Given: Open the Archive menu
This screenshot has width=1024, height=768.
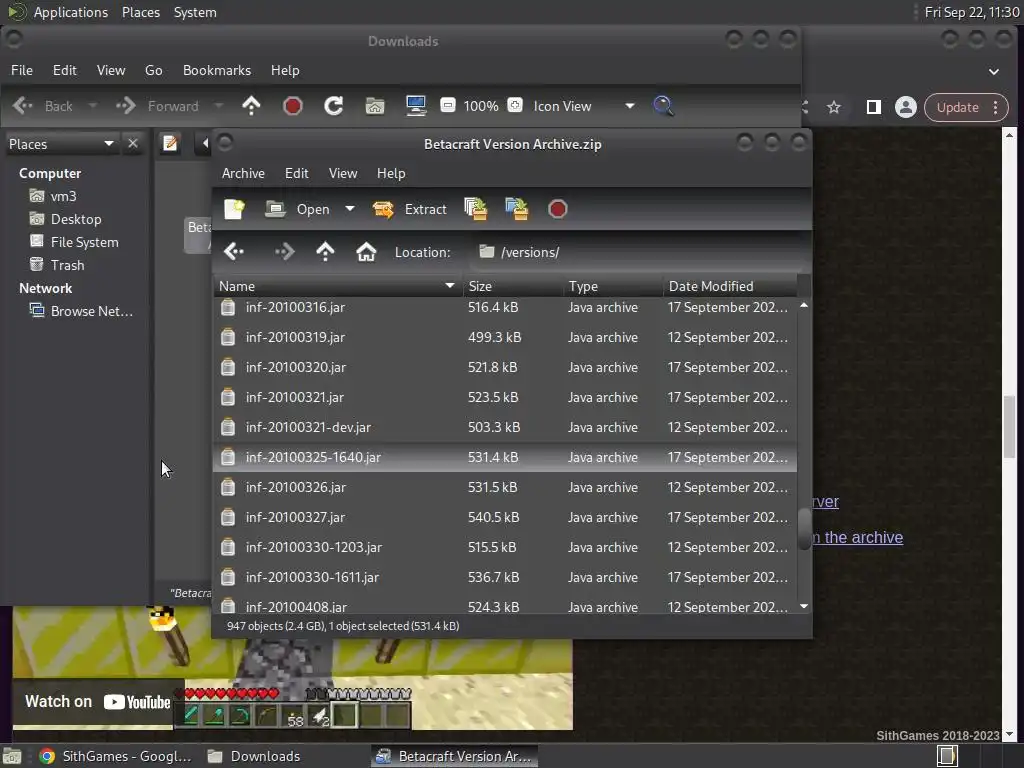Looking at the screenshot, I should pyautogui.click(x=243, y=173).
